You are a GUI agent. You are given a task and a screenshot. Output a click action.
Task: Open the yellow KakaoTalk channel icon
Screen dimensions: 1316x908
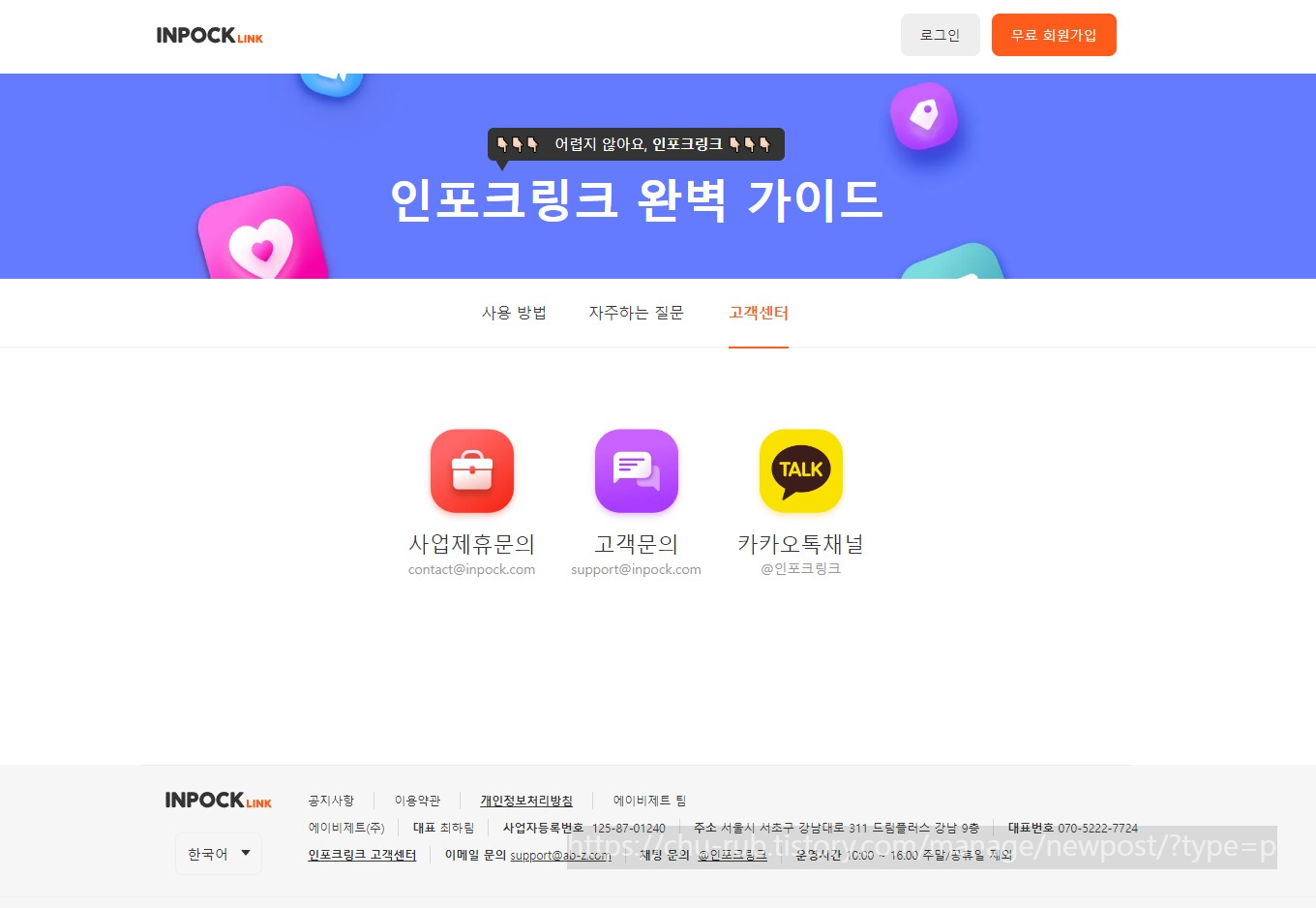(801, 470)
